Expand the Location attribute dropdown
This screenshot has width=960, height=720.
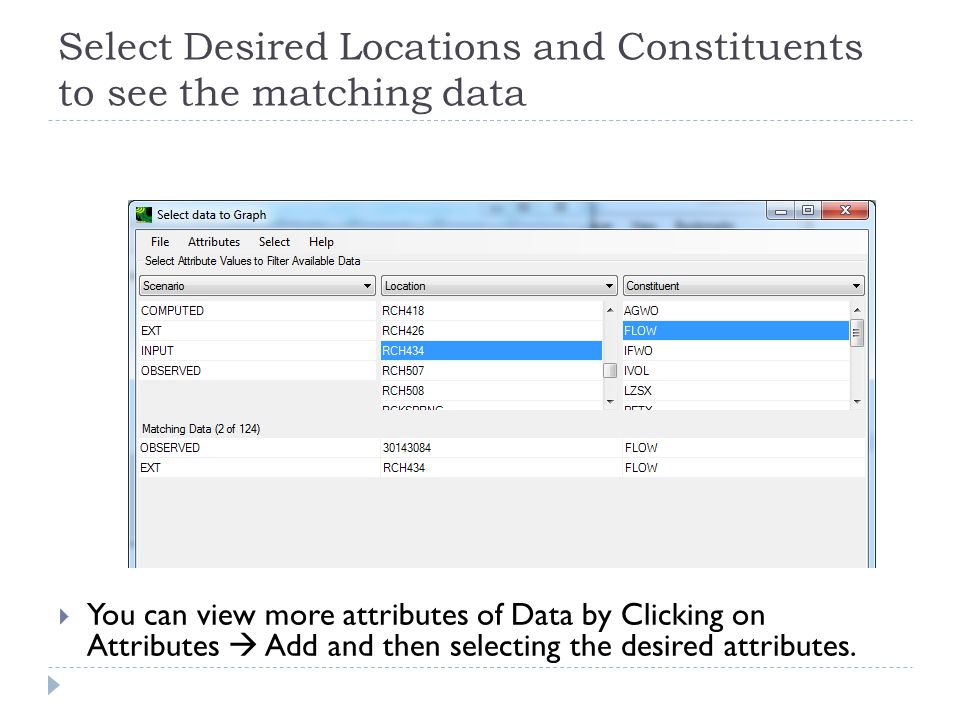coord(499,286)
